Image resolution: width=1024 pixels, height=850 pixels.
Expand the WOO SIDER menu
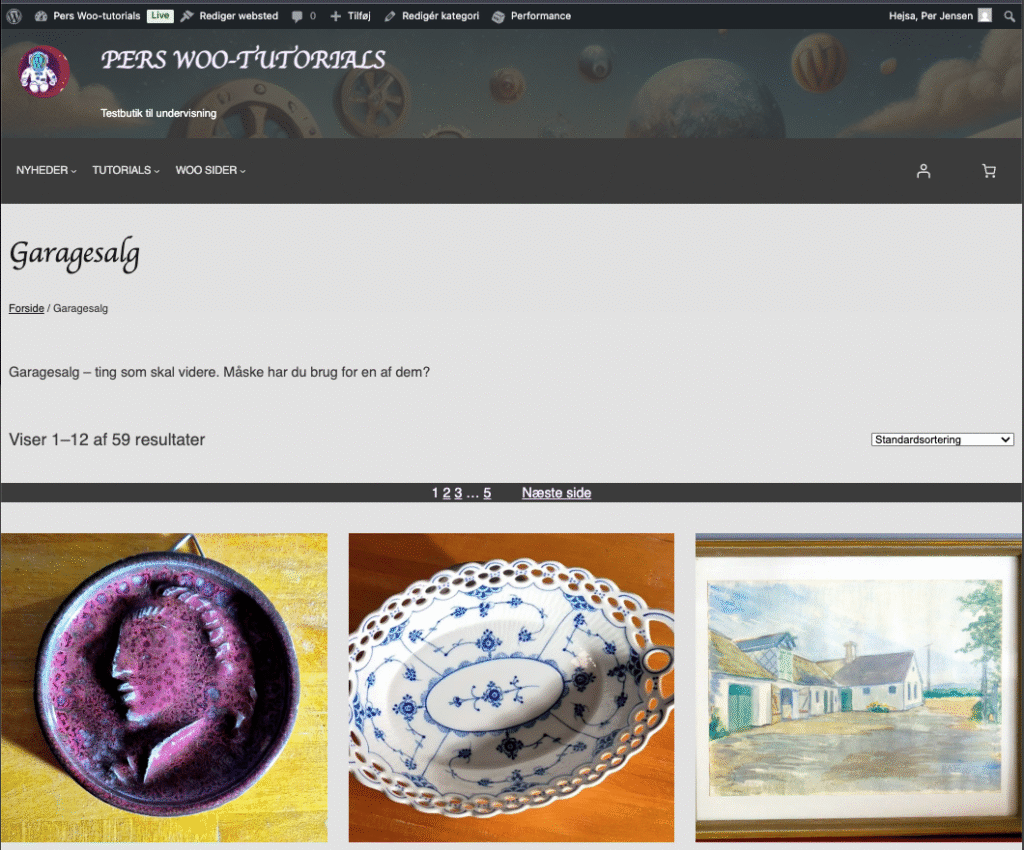point(210,170)
